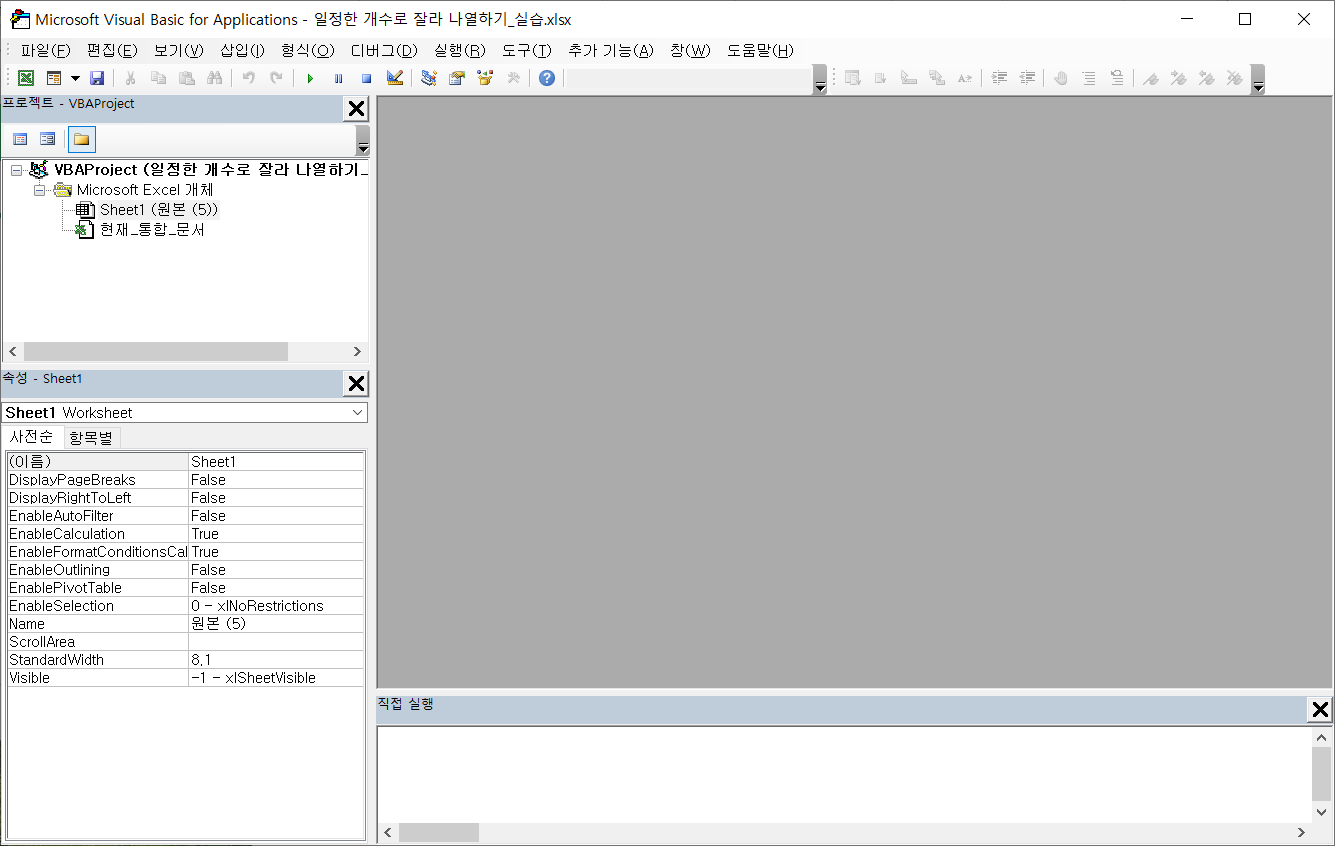Click the Insert UserForm icon

[x=54, y=78]
